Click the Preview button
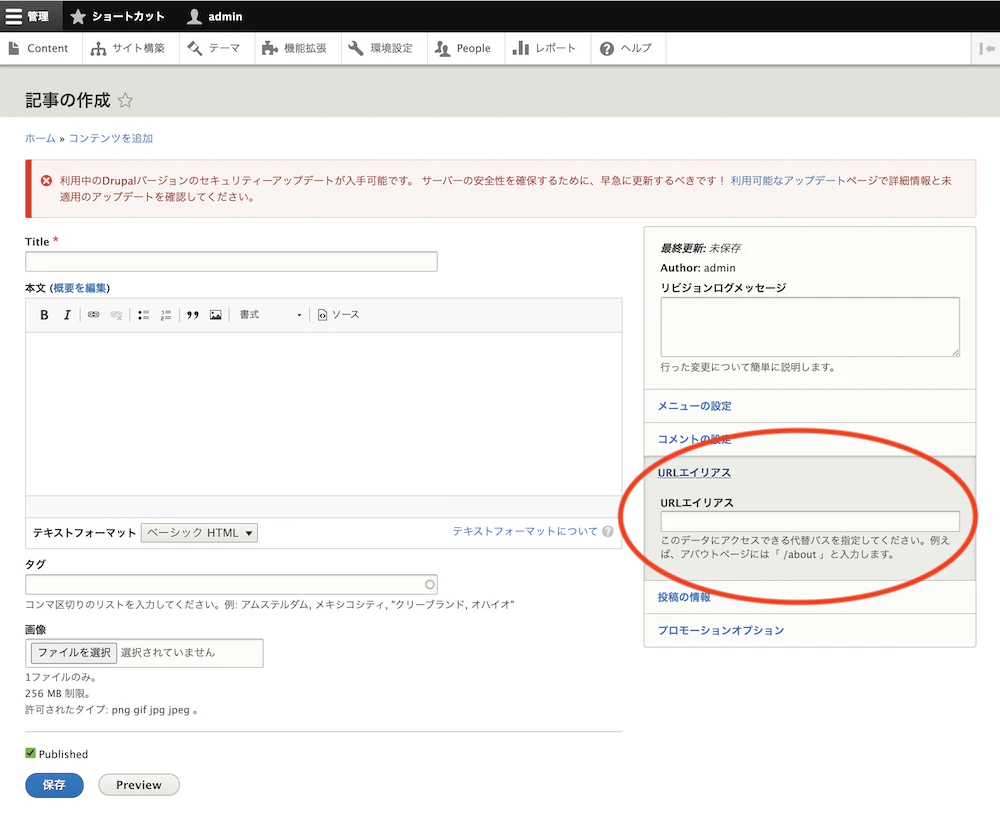Screen dimensions: 1000x820 (x=138, y=785)
